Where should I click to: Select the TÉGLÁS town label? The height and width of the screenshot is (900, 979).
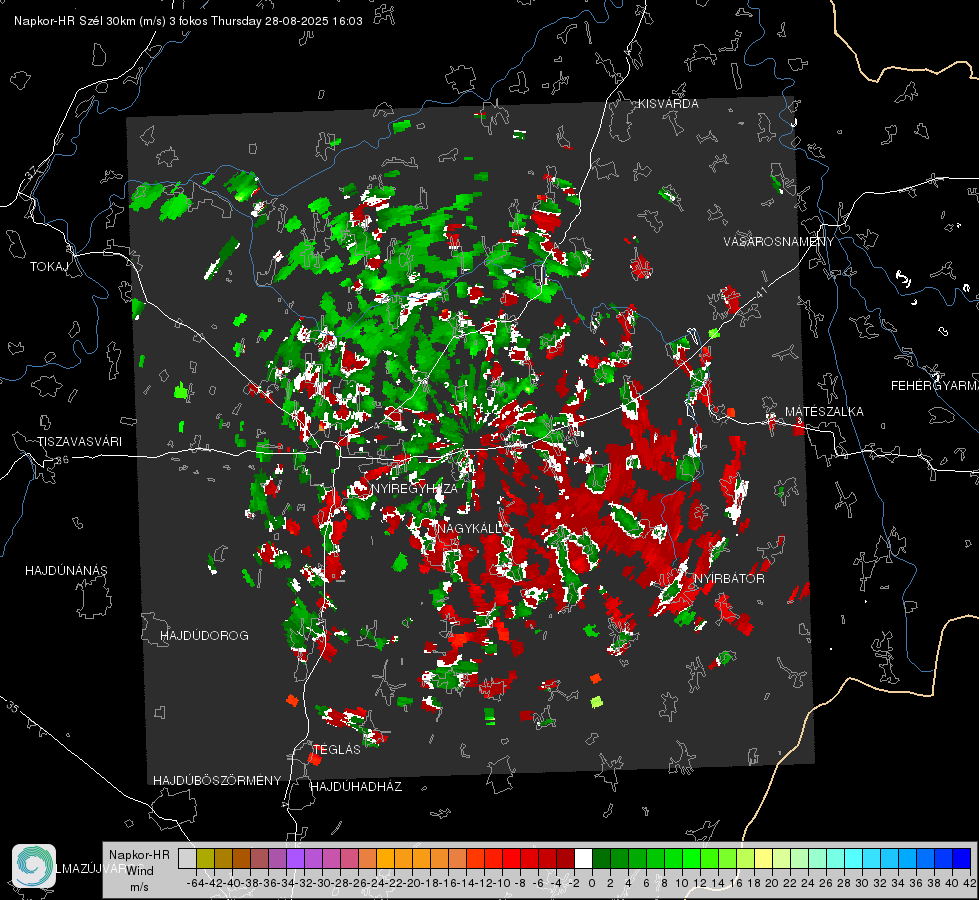pos(337,750)
